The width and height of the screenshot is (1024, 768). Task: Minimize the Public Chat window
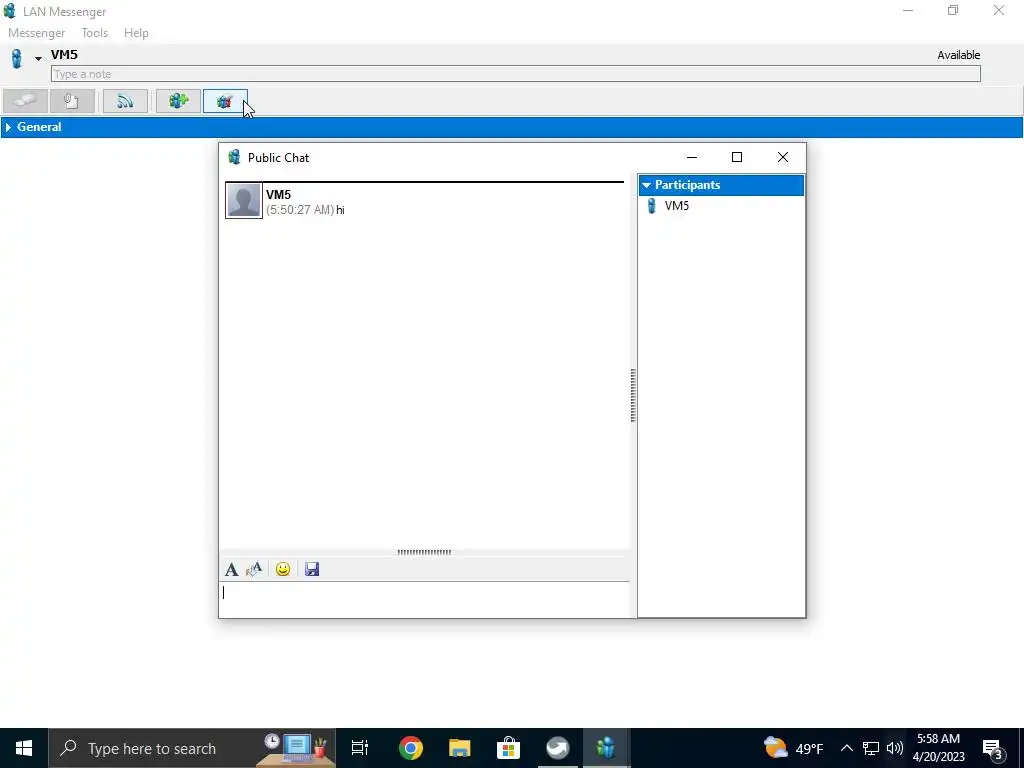[x=692, y=157]
